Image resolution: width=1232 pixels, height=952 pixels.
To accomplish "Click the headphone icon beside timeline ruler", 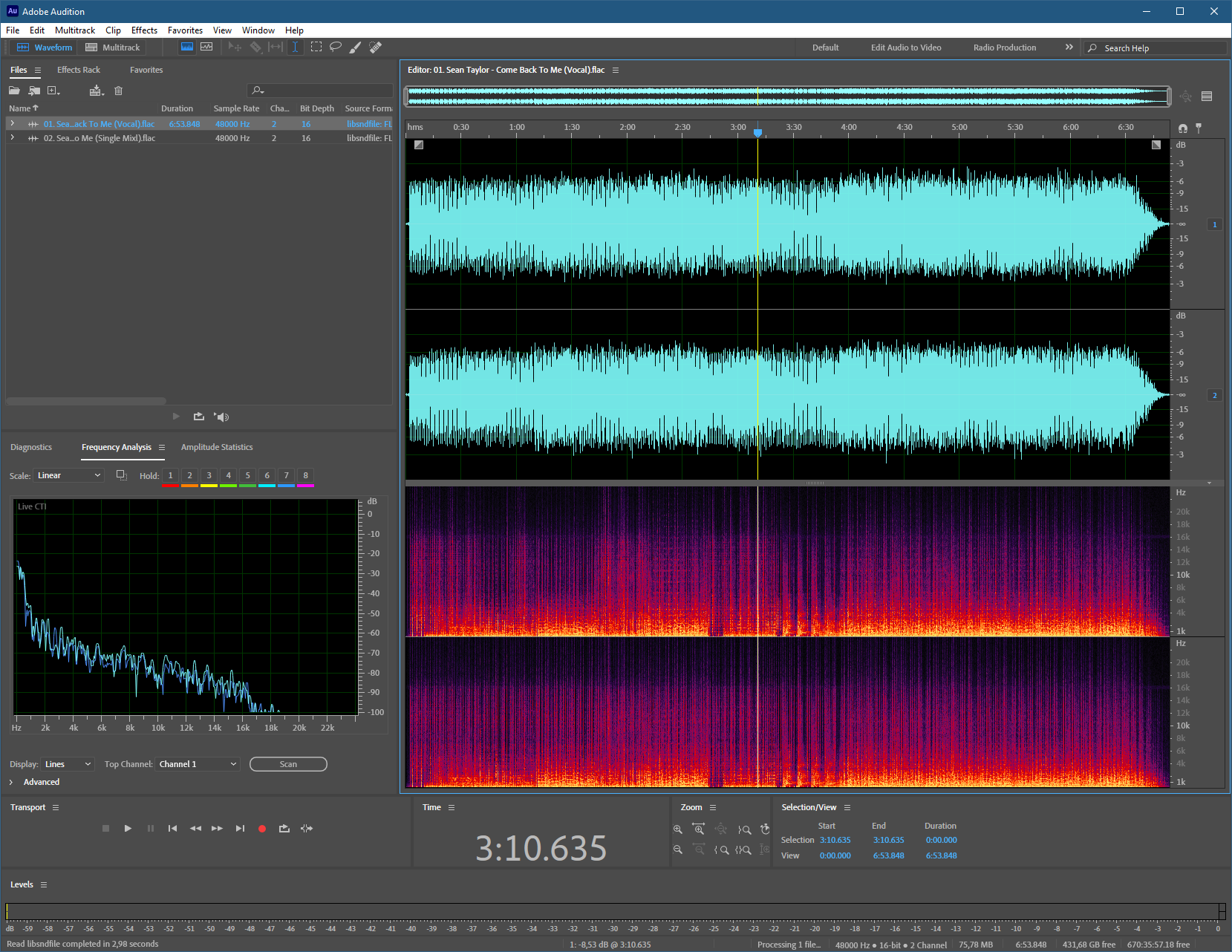I will [x=1183, y=128].
